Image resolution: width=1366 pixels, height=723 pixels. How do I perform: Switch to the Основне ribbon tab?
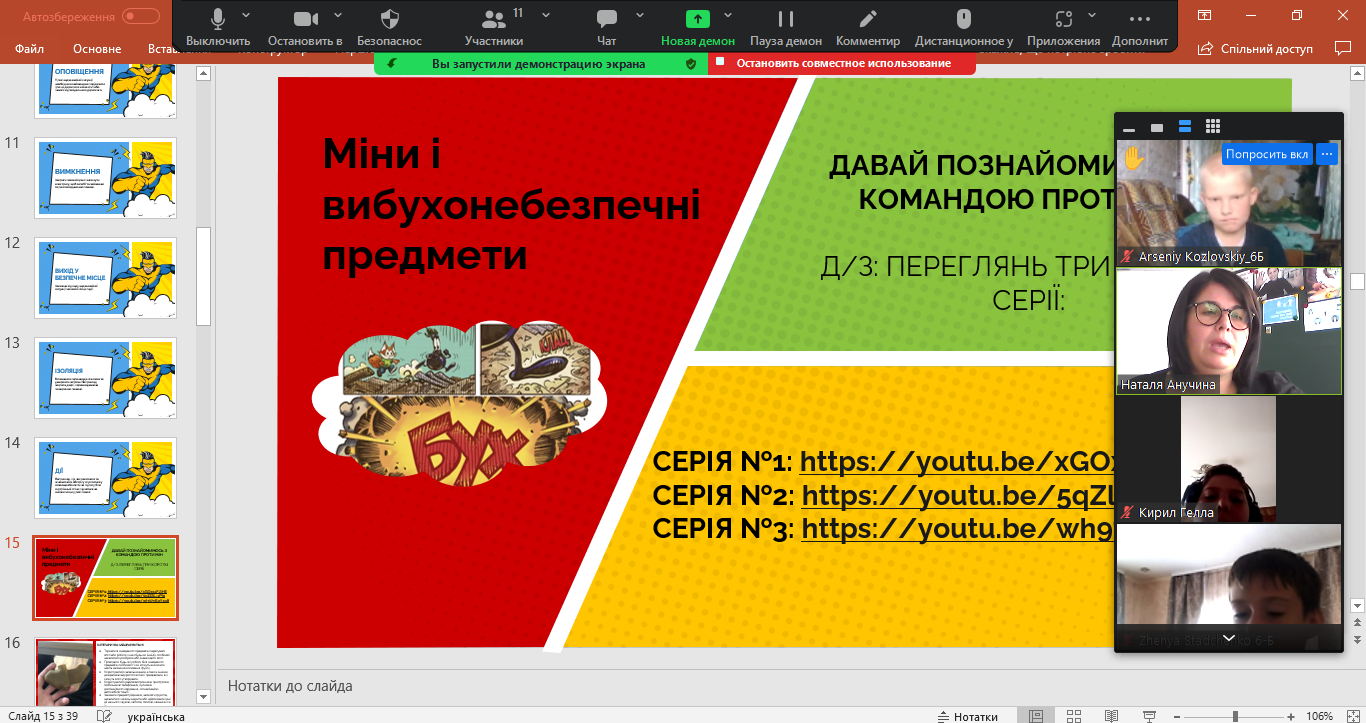point(97,49)
